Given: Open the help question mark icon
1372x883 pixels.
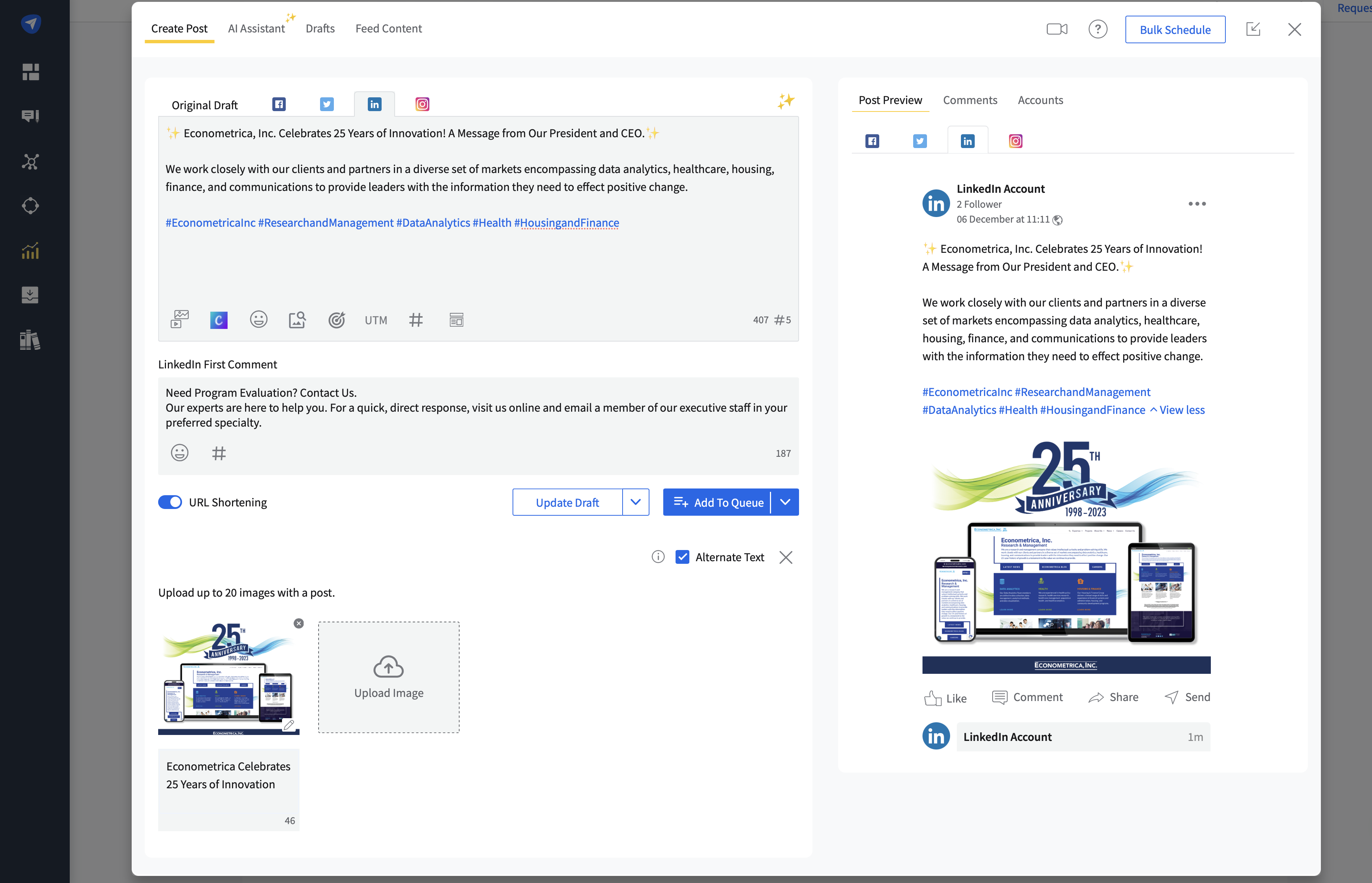Looking at the screenshot, I should pos(1098,29).
